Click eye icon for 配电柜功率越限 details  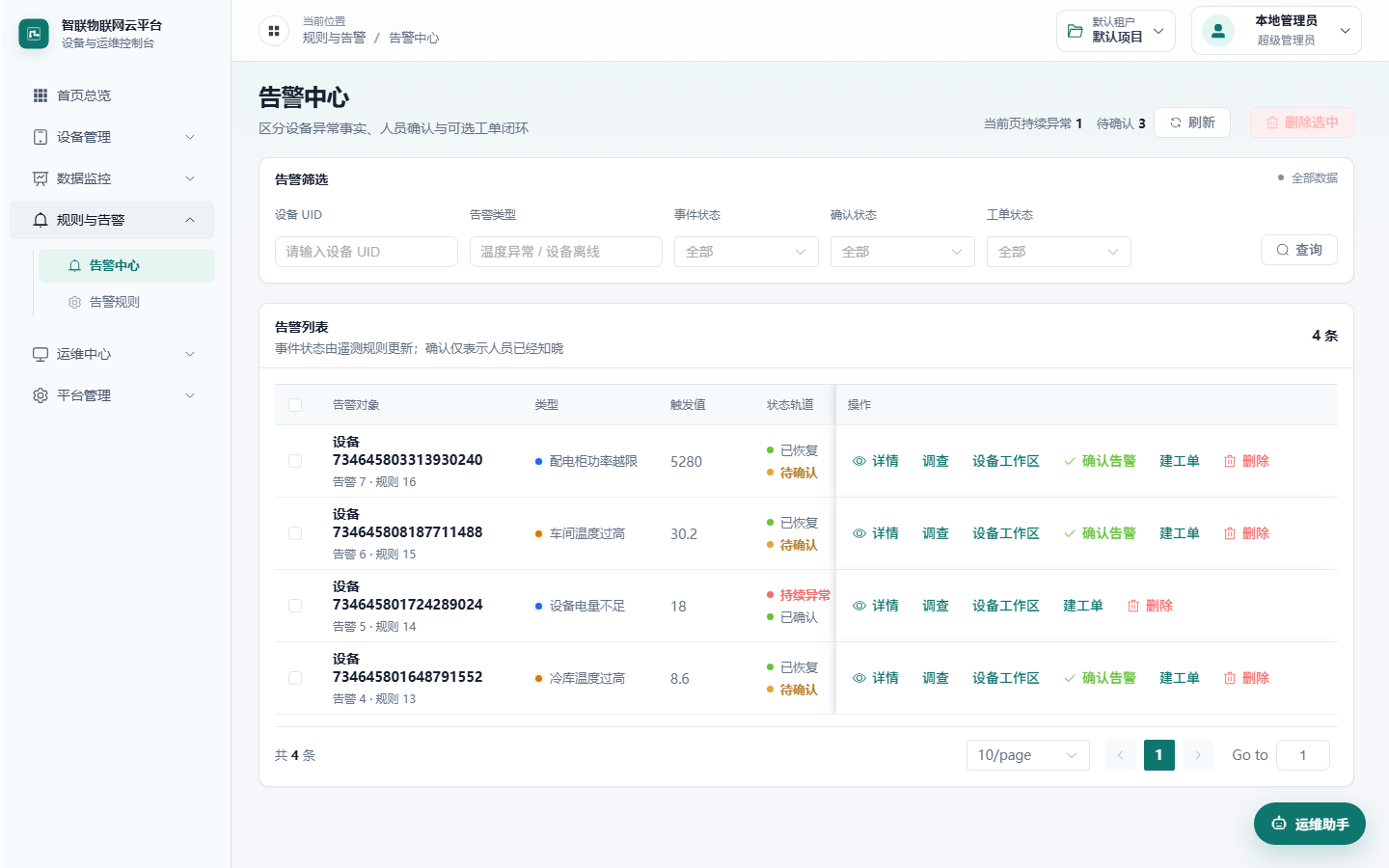pyautogui.click(x=859, y=461)
